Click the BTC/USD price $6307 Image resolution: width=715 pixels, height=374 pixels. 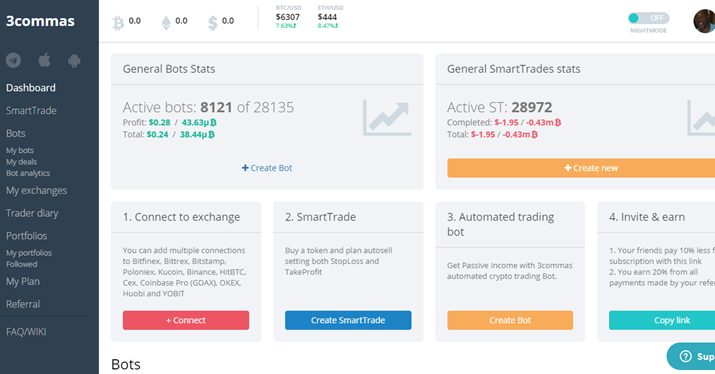(288, 17)
